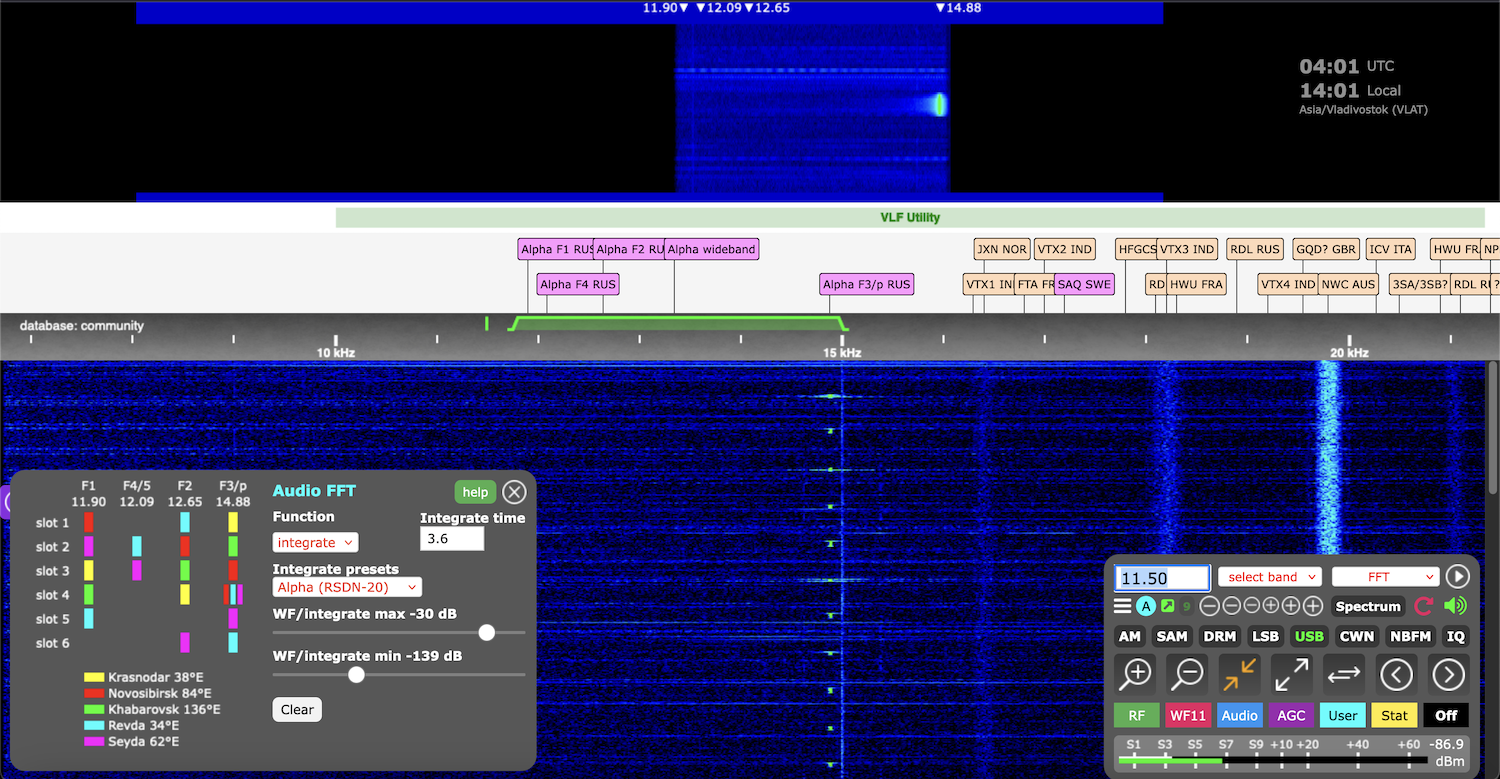The image size is (1500, 779).
Task: Open the RF tab
Action: coord(1137,715)
